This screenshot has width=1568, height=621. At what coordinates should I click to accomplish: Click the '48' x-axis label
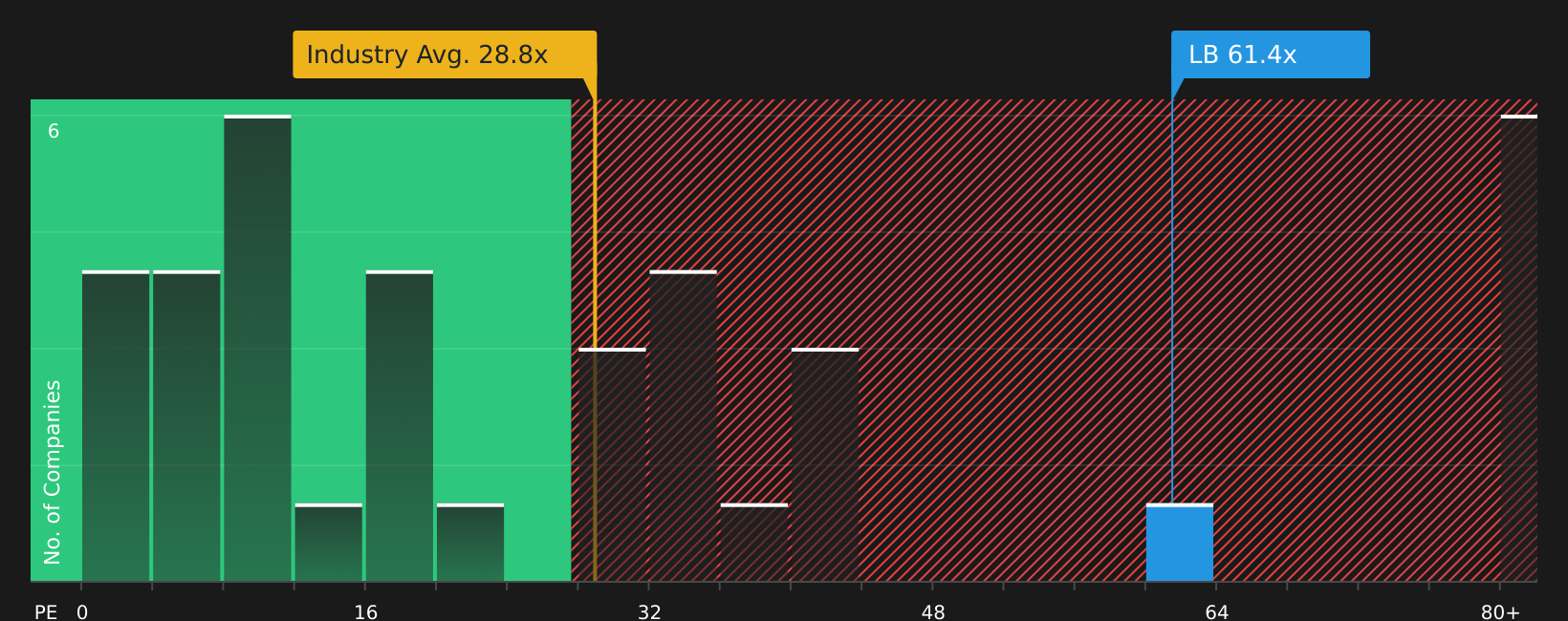933,612
